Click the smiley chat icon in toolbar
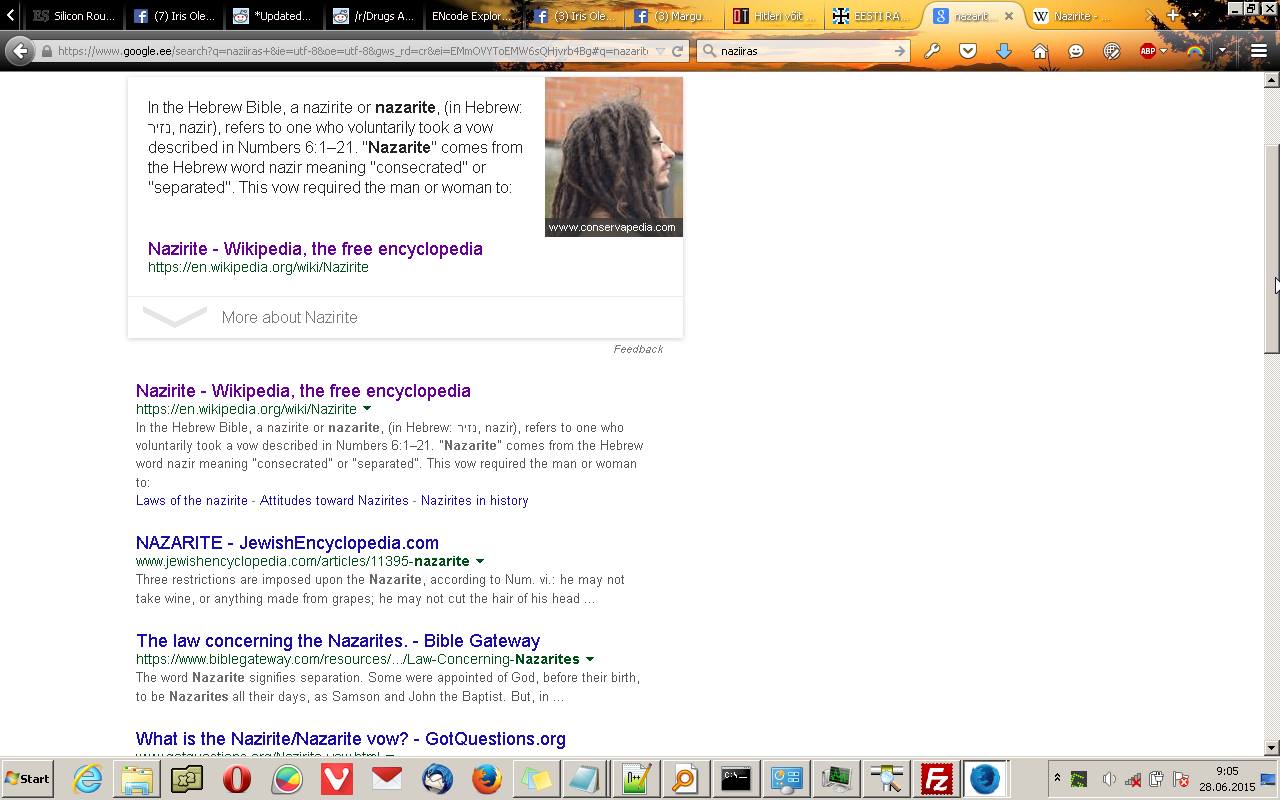The height and width of the screenshot is (800, 1280). pos(1076,51)
